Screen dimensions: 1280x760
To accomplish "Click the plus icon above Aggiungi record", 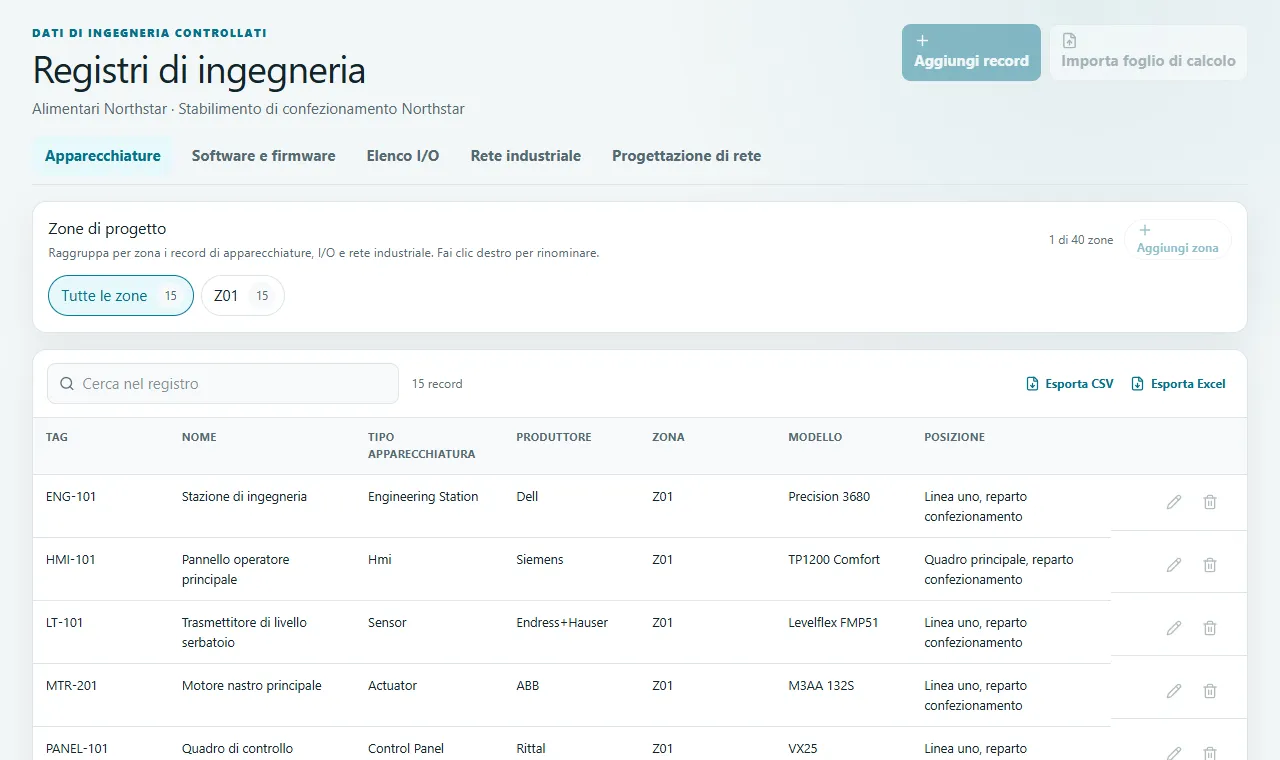I will click(922, 41).
